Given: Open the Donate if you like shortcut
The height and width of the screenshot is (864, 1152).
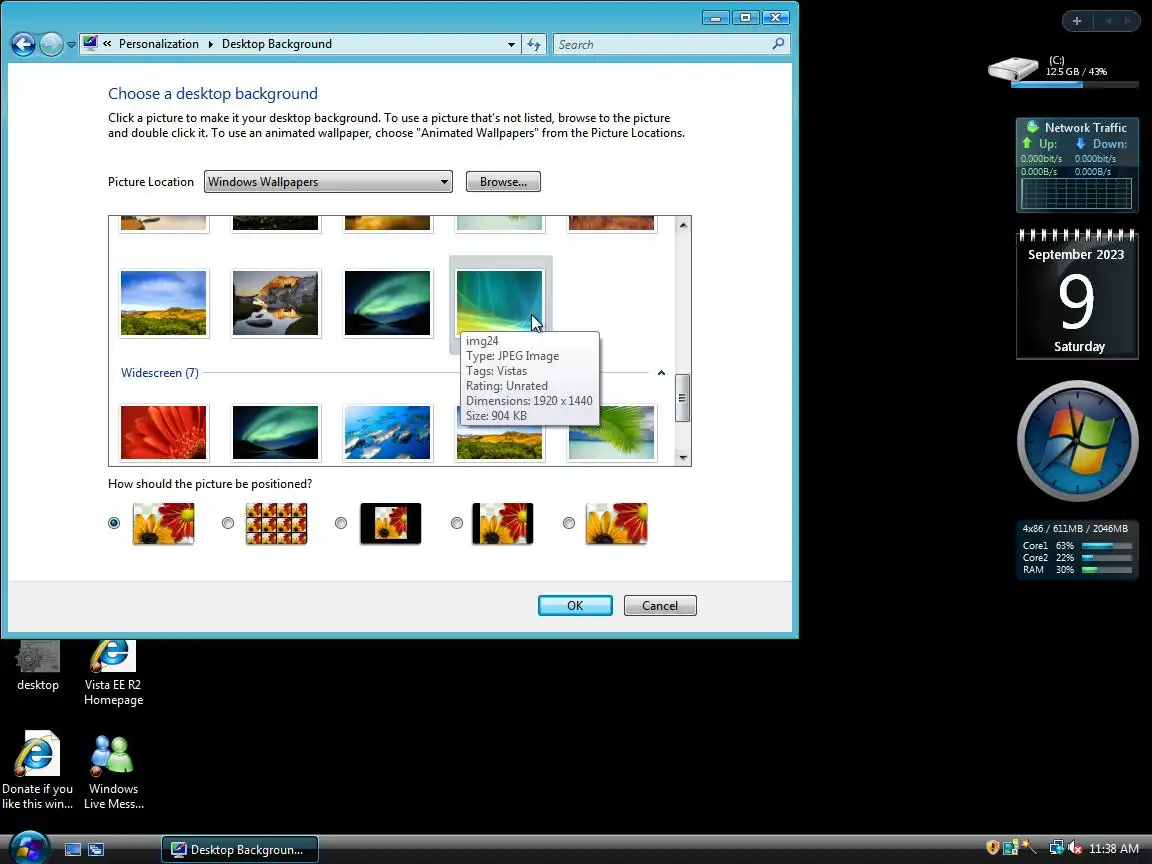Looking at the screenshot, I should [x=37, y=770].
